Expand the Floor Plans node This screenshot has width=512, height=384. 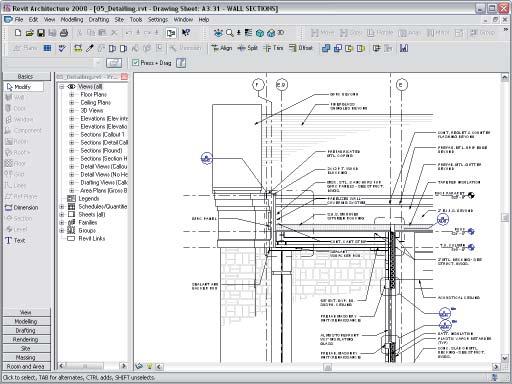(x=71, y=95)
